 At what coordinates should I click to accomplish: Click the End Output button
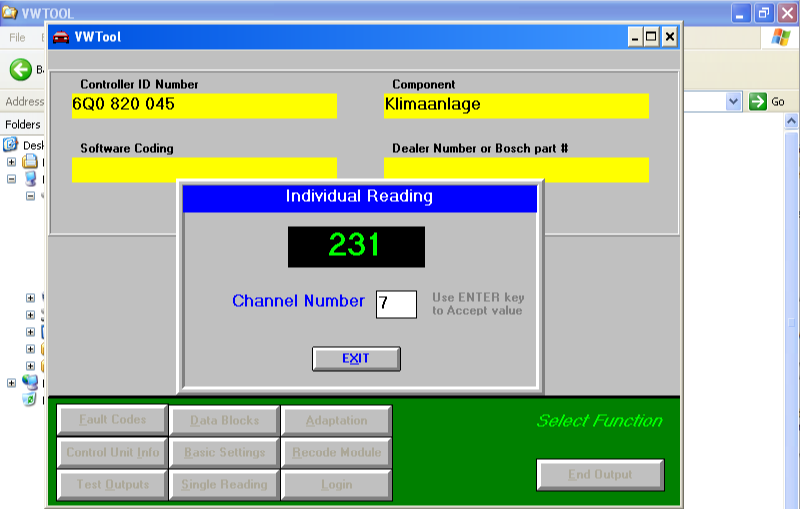tap(600, 475)
